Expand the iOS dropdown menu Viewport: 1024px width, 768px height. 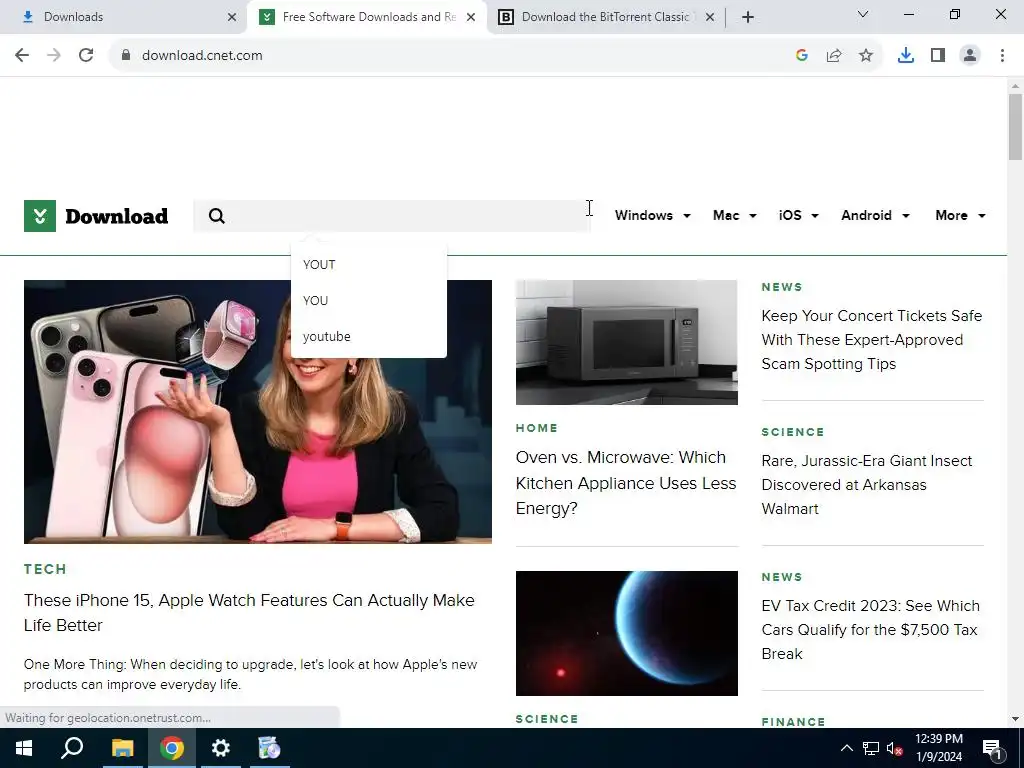tap(798, 216)
